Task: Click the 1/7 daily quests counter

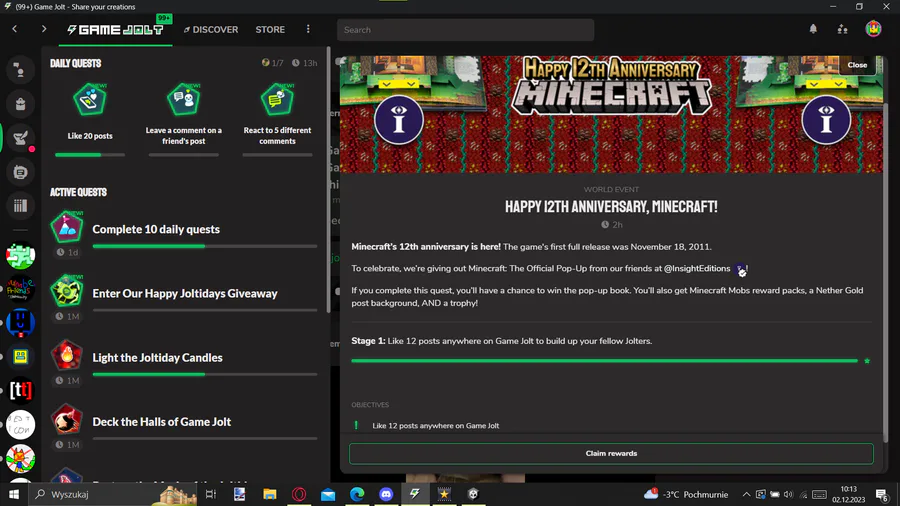Action: (x=273, y=63)
